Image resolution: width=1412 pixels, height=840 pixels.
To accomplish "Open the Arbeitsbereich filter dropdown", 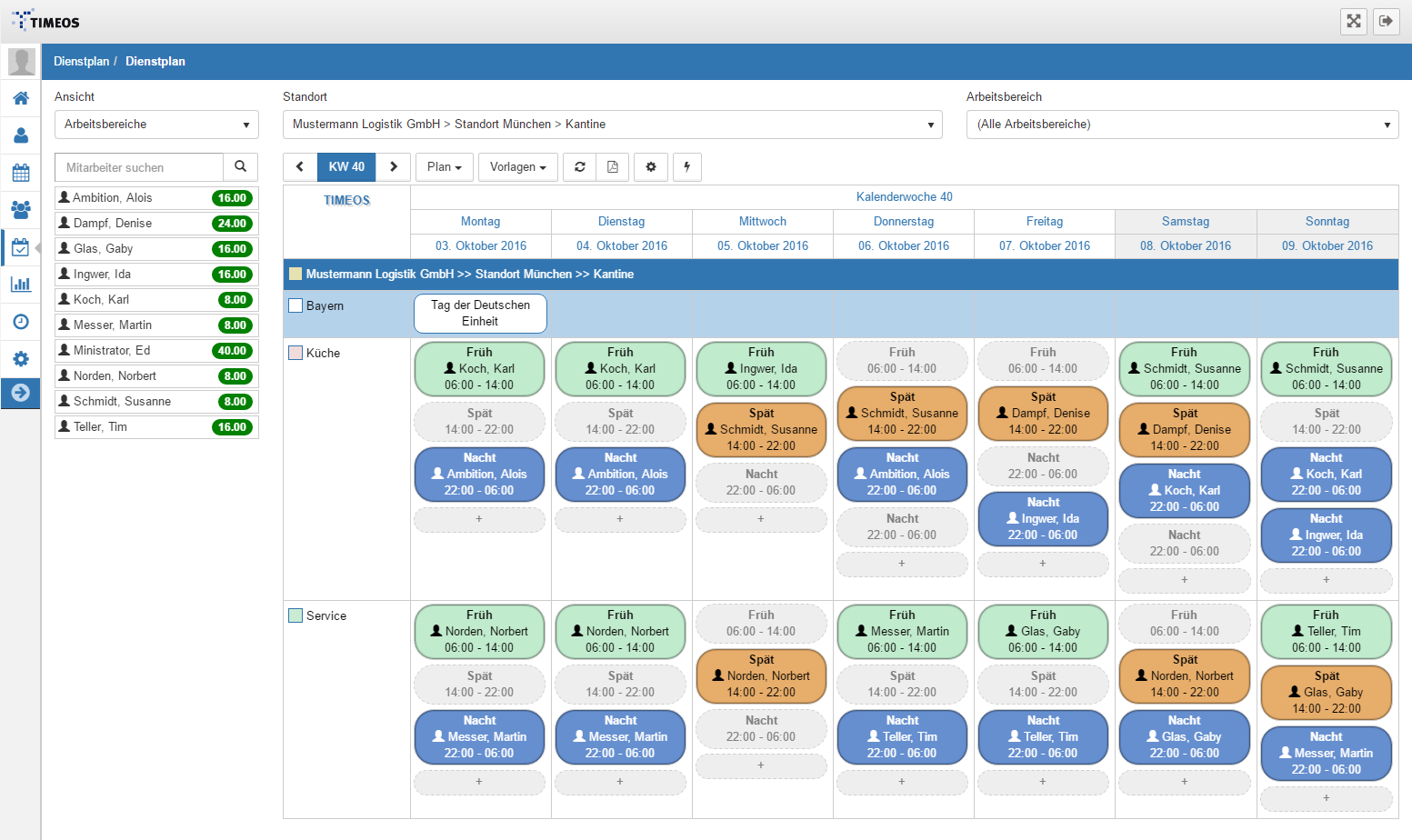I will [1182, 125].
